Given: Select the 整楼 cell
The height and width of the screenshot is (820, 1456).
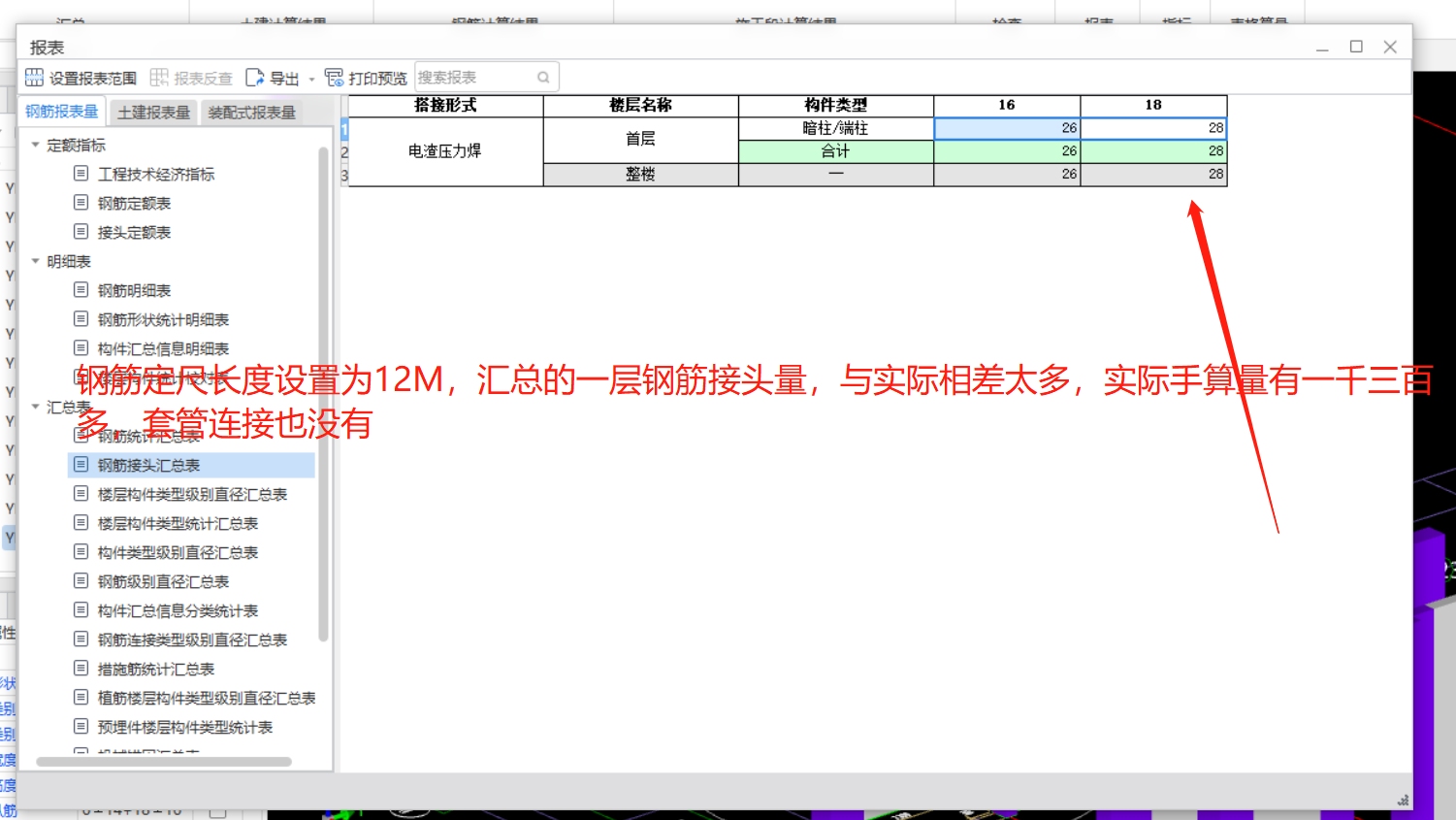Looking at the screenshot, I should click(x=640, y=175).
